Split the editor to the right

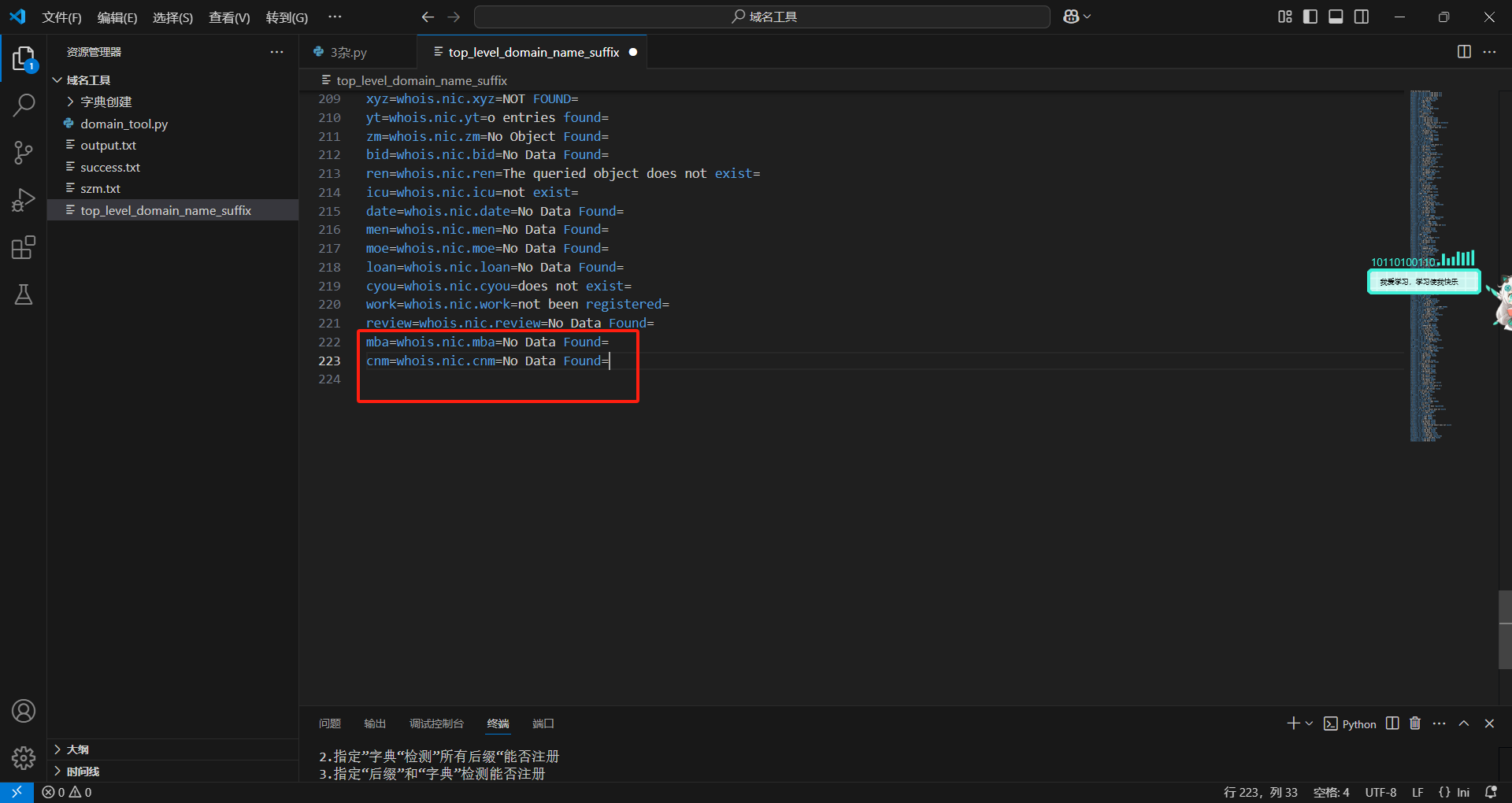click(1464, 52)
